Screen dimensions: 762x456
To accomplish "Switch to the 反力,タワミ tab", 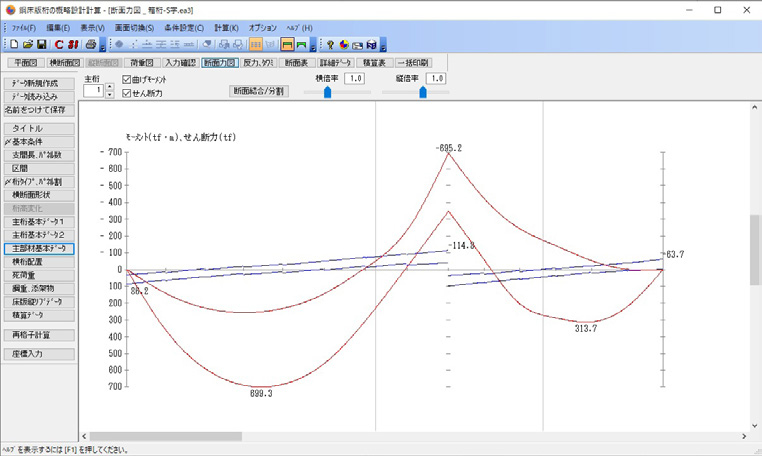I will click(x=259, y=63).
